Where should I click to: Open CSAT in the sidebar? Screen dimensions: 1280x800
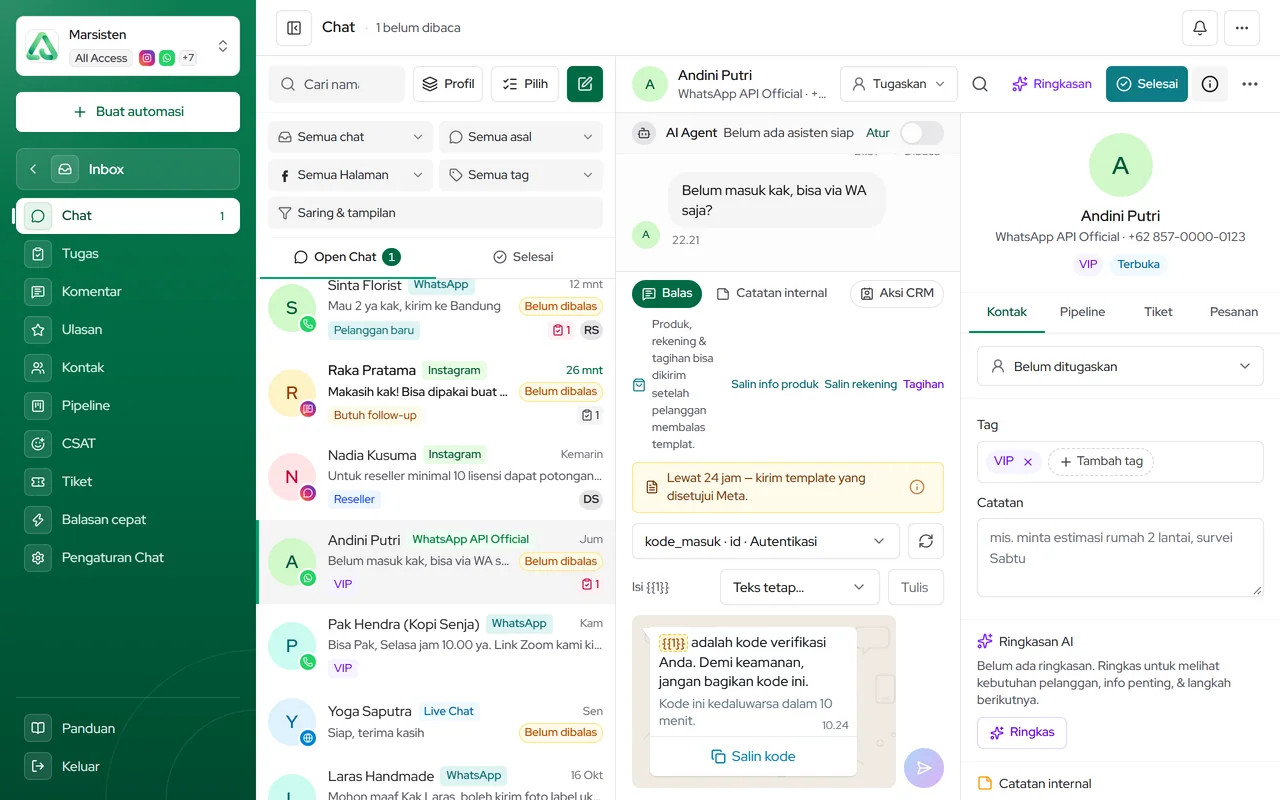[128, 443]
